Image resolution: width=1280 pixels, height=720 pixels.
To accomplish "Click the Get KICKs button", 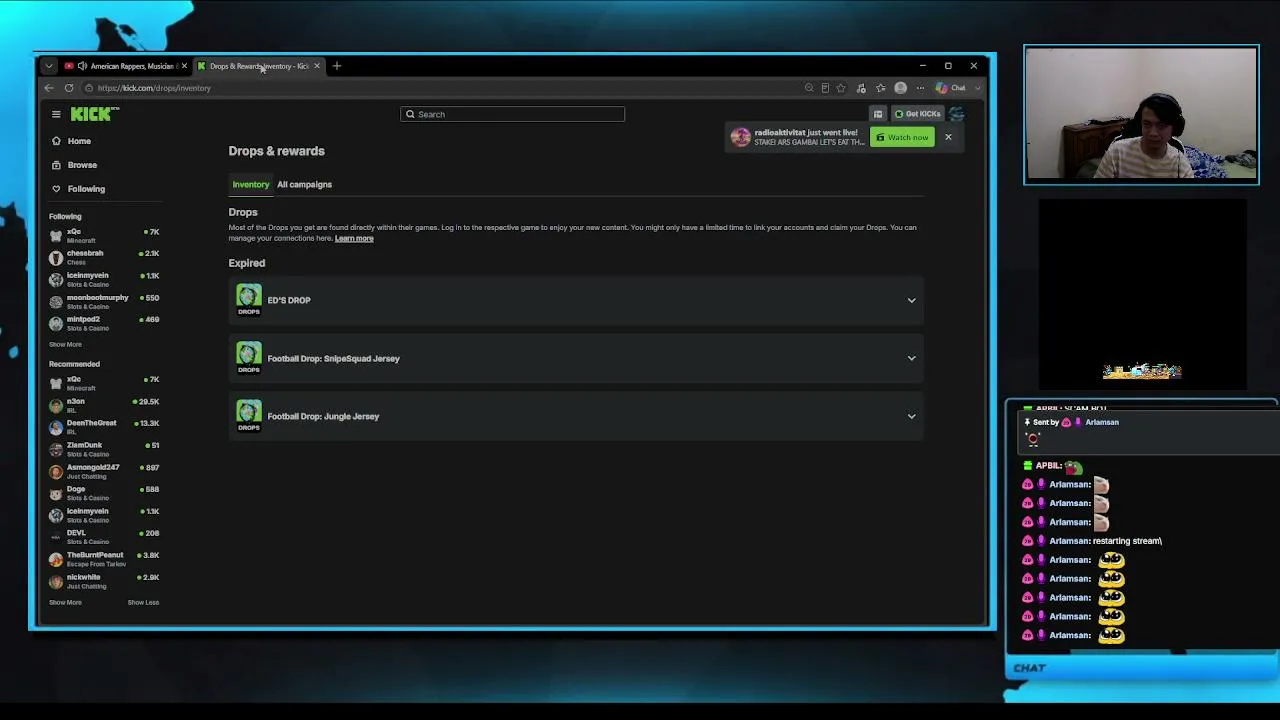I will 918,114.
